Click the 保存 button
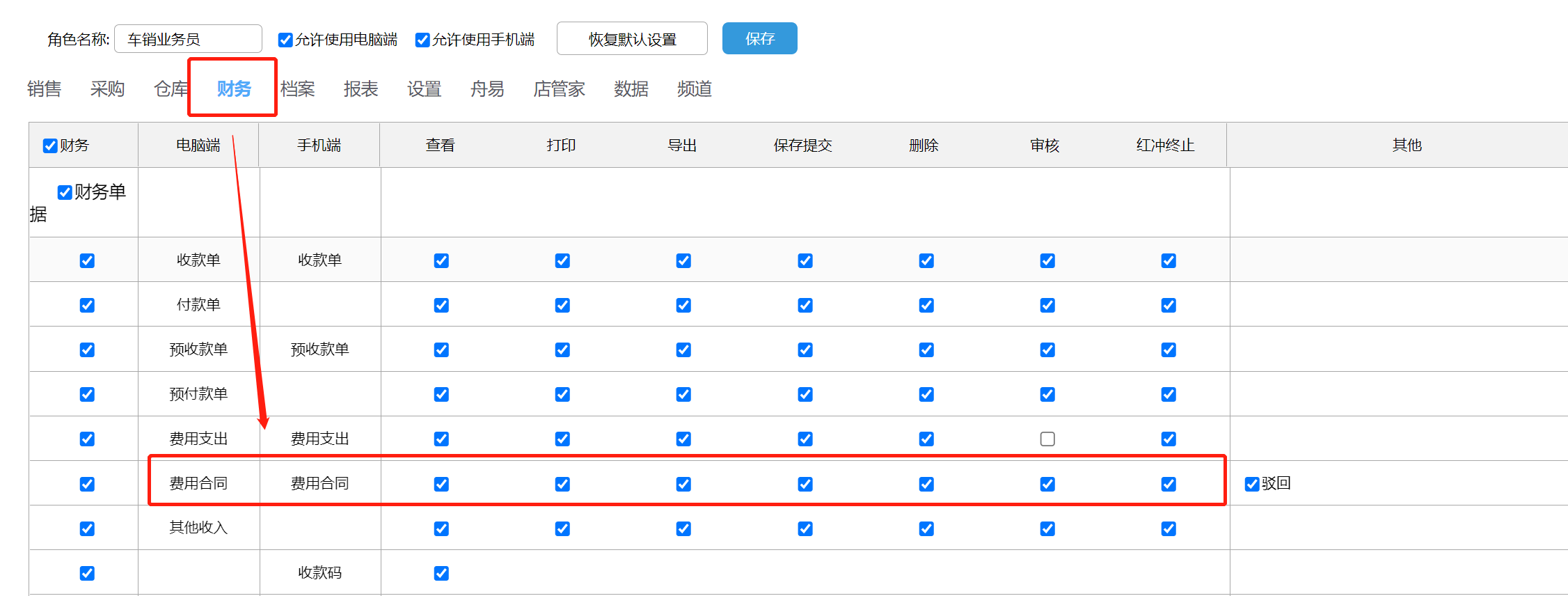The image size is (1568, 596). click(759, 39)
